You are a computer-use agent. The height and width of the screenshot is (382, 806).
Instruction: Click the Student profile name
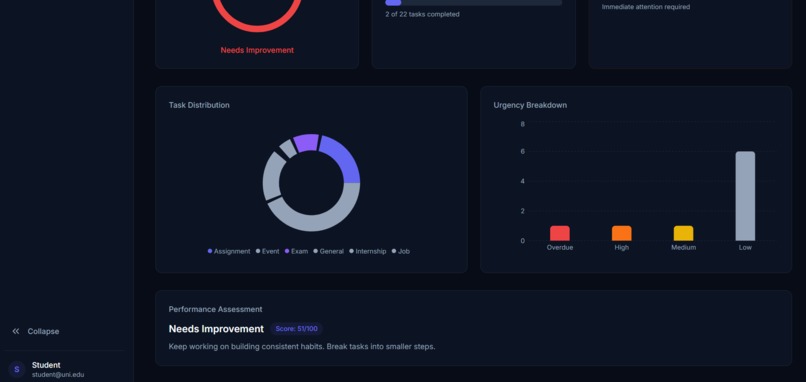point(46,365)
